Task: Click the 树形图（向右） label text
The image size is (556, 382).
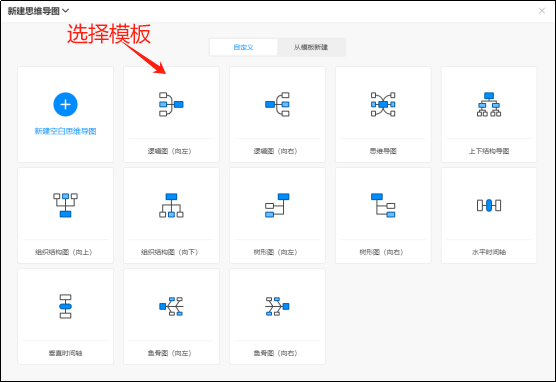Action: click(x=382, y=252)
